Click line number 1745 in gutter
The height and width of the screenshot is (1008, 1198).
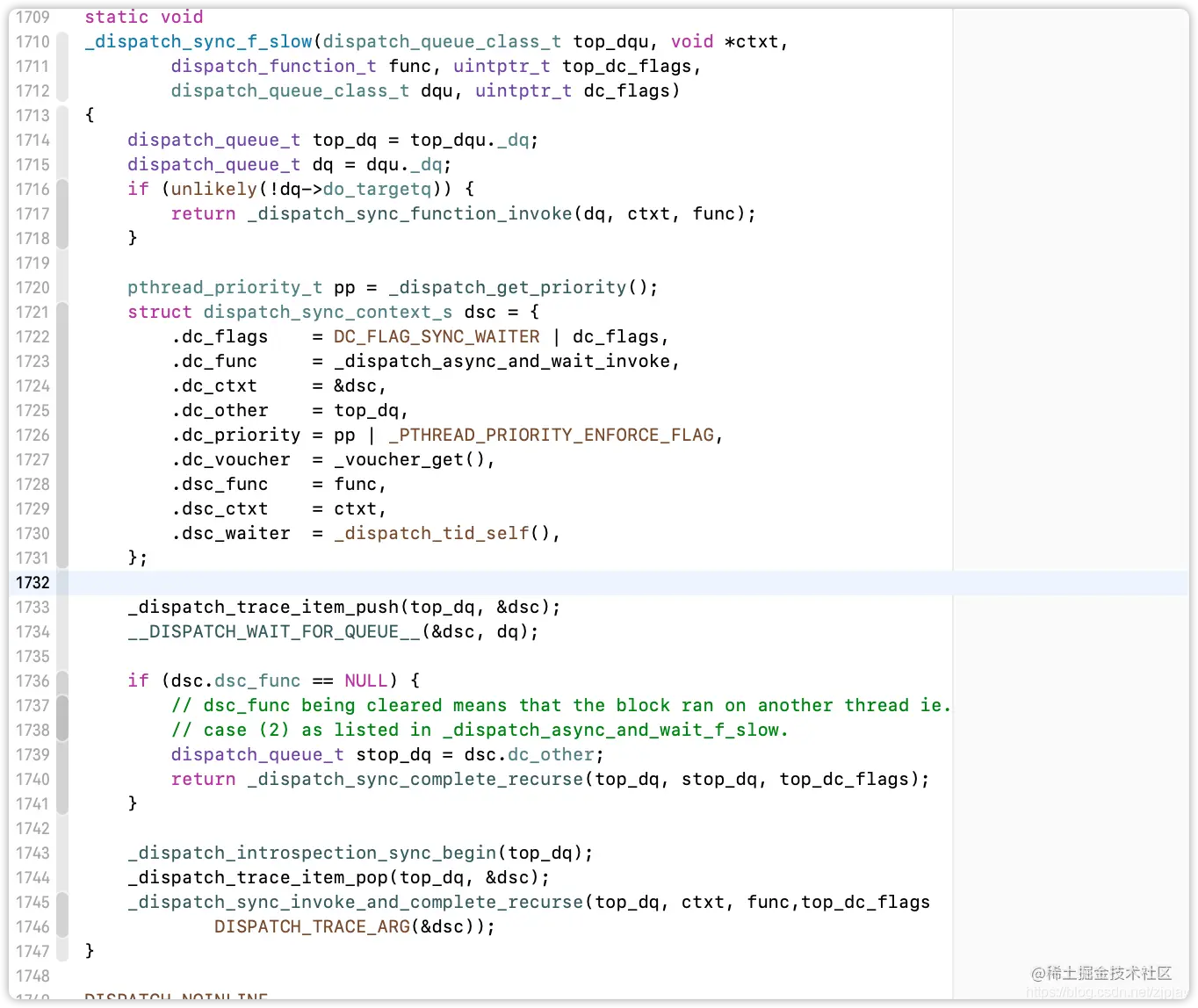[x=32, y=902]
